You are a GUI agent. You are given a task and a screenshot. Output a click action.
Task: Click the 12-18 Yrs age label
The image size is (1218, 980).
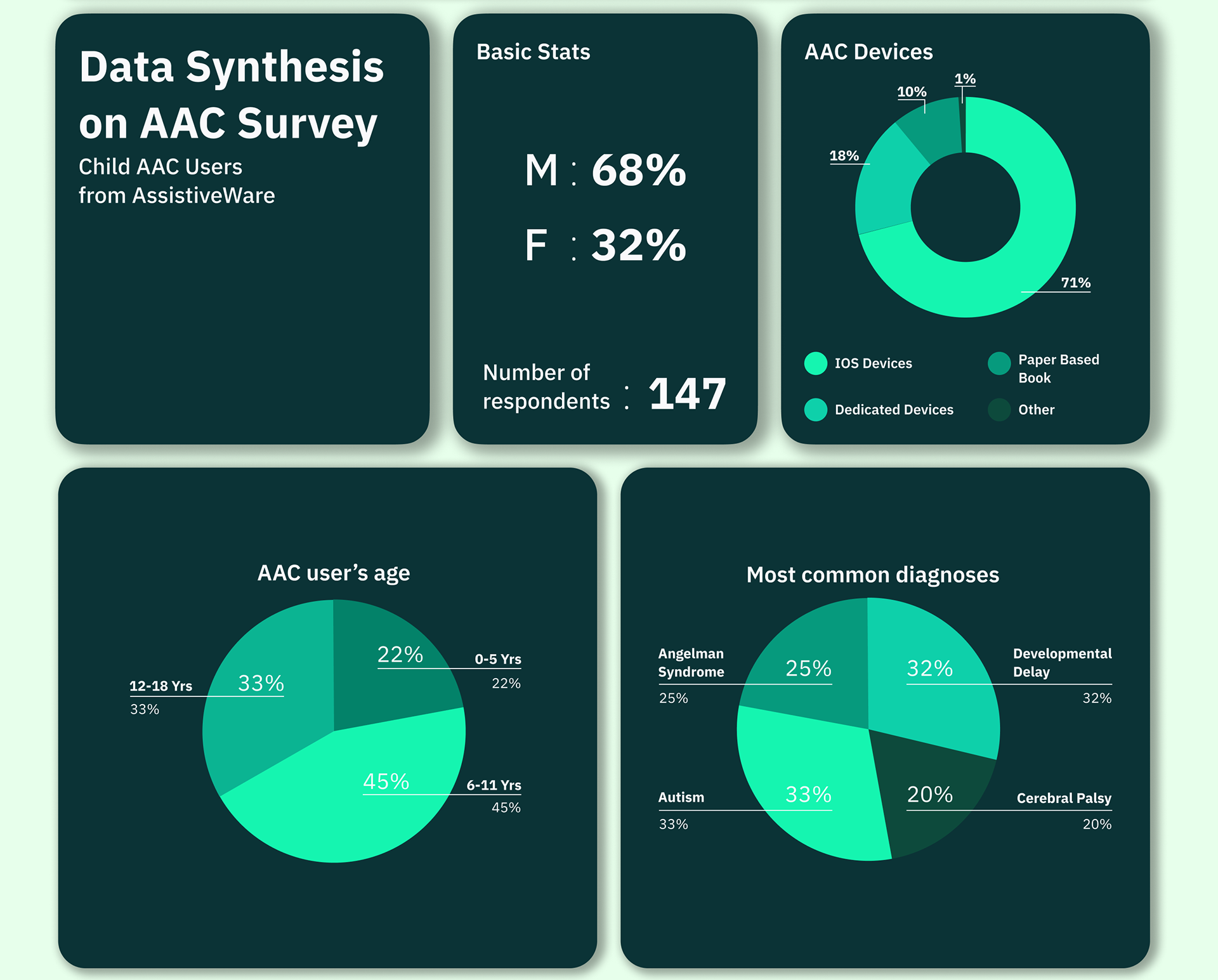(160, 686)
